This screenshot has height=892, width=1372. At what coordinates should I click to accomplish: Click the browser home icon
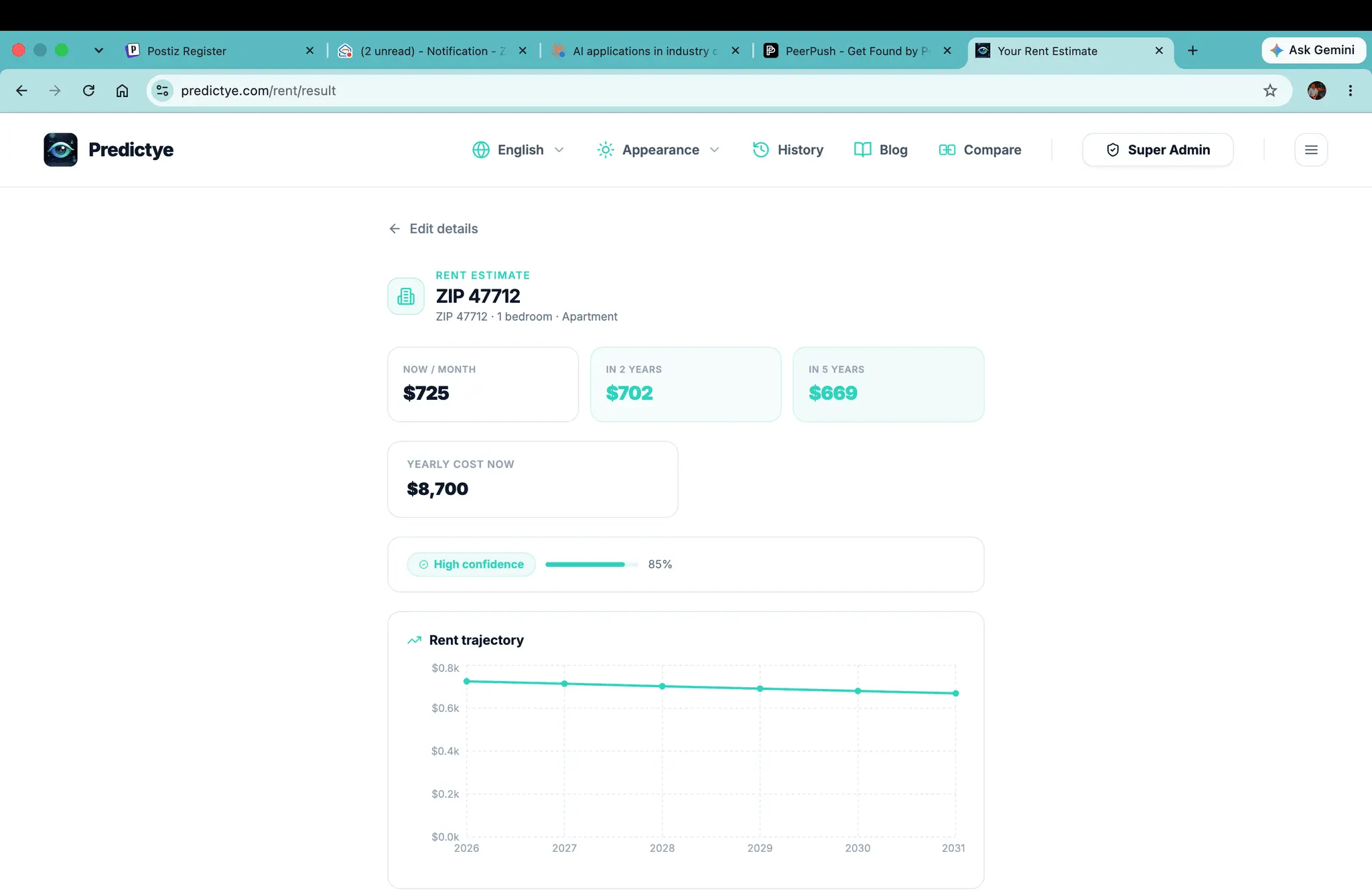click(x=122, y=90)
